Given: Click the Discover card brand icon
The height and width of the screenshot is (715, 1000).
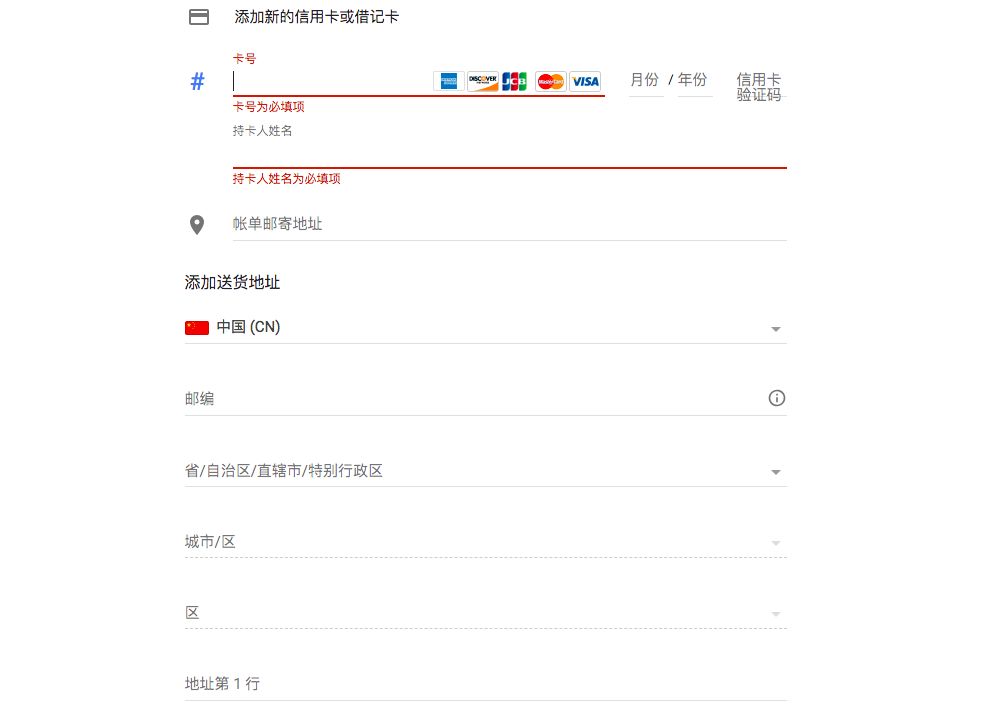Looking at the screenshot, I should [x=484, y=81].
